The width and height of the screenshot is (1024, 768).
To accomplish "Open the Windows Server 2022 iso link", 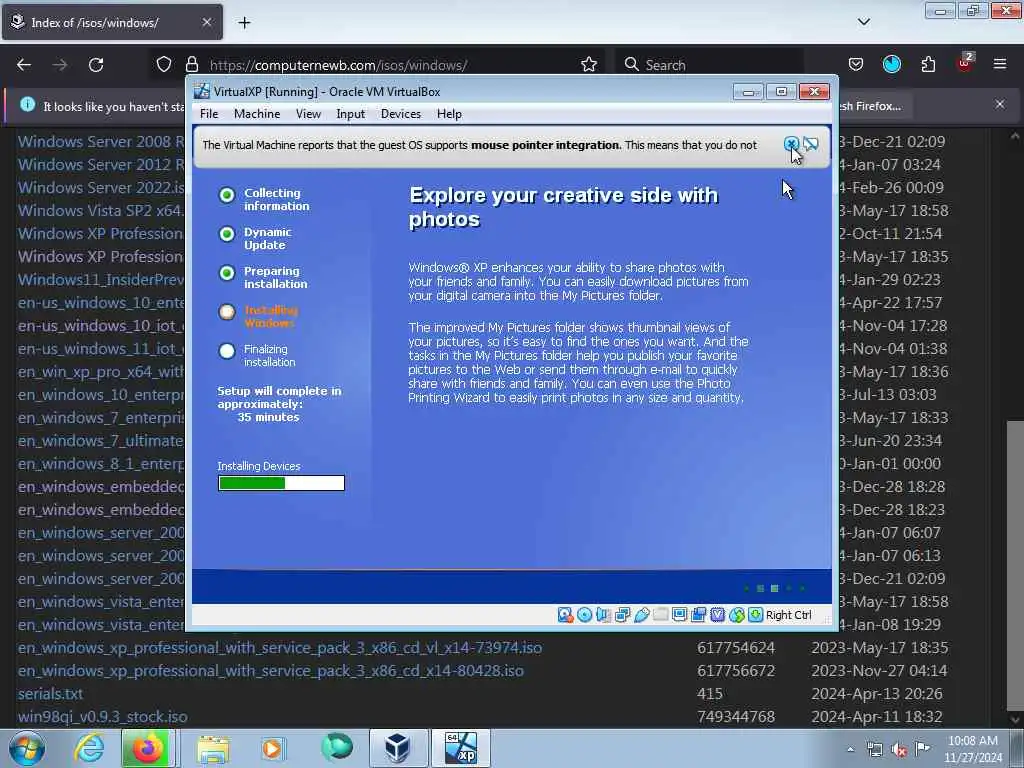I will [101, 187].
